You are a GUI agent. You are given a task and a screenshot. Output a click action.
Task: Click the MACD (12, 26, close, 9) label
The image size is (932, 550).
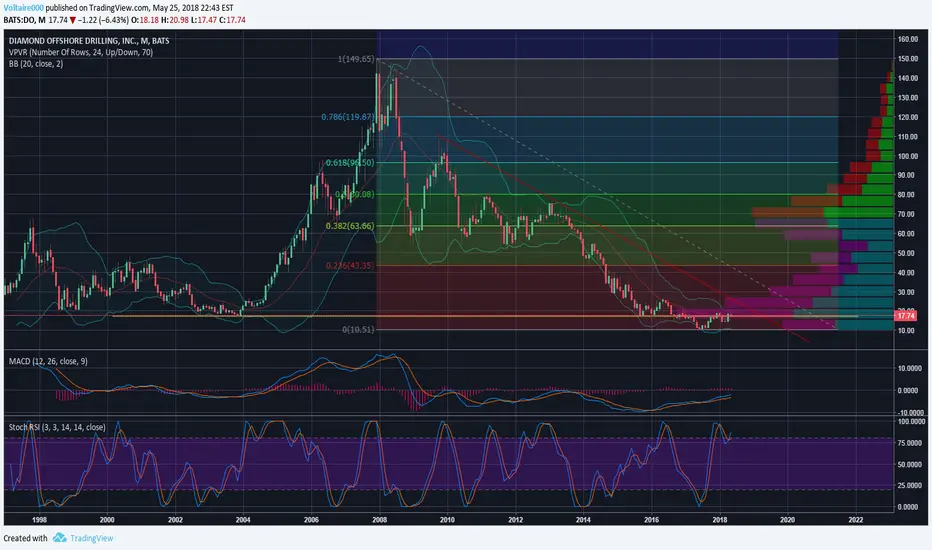tap(48, 361)
